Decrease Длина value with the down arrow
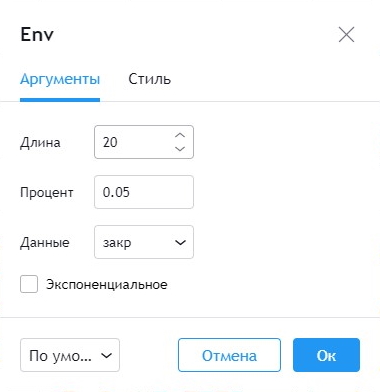The width and height of the screenshot is (380, 392). pos(180,149)
